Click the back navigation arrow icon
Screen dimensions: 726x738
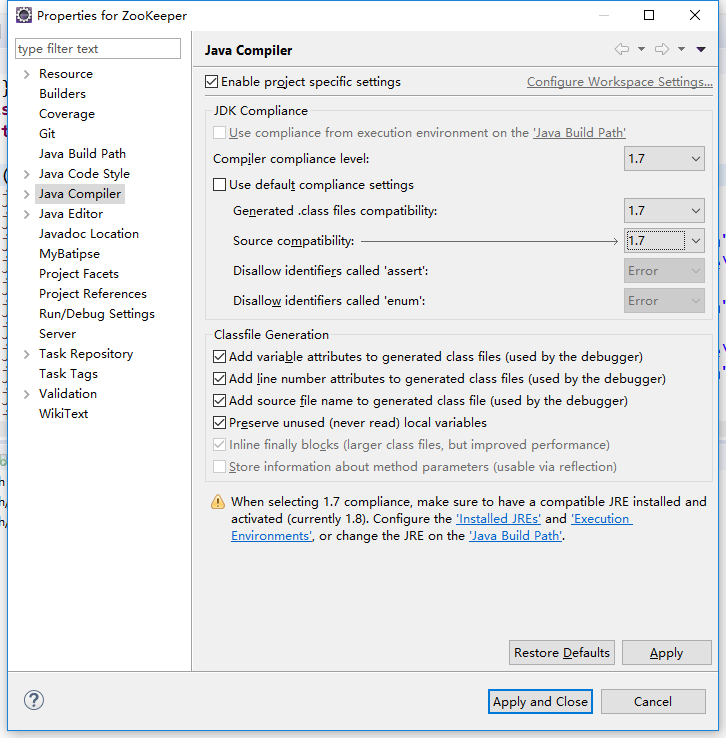[622, 49]
